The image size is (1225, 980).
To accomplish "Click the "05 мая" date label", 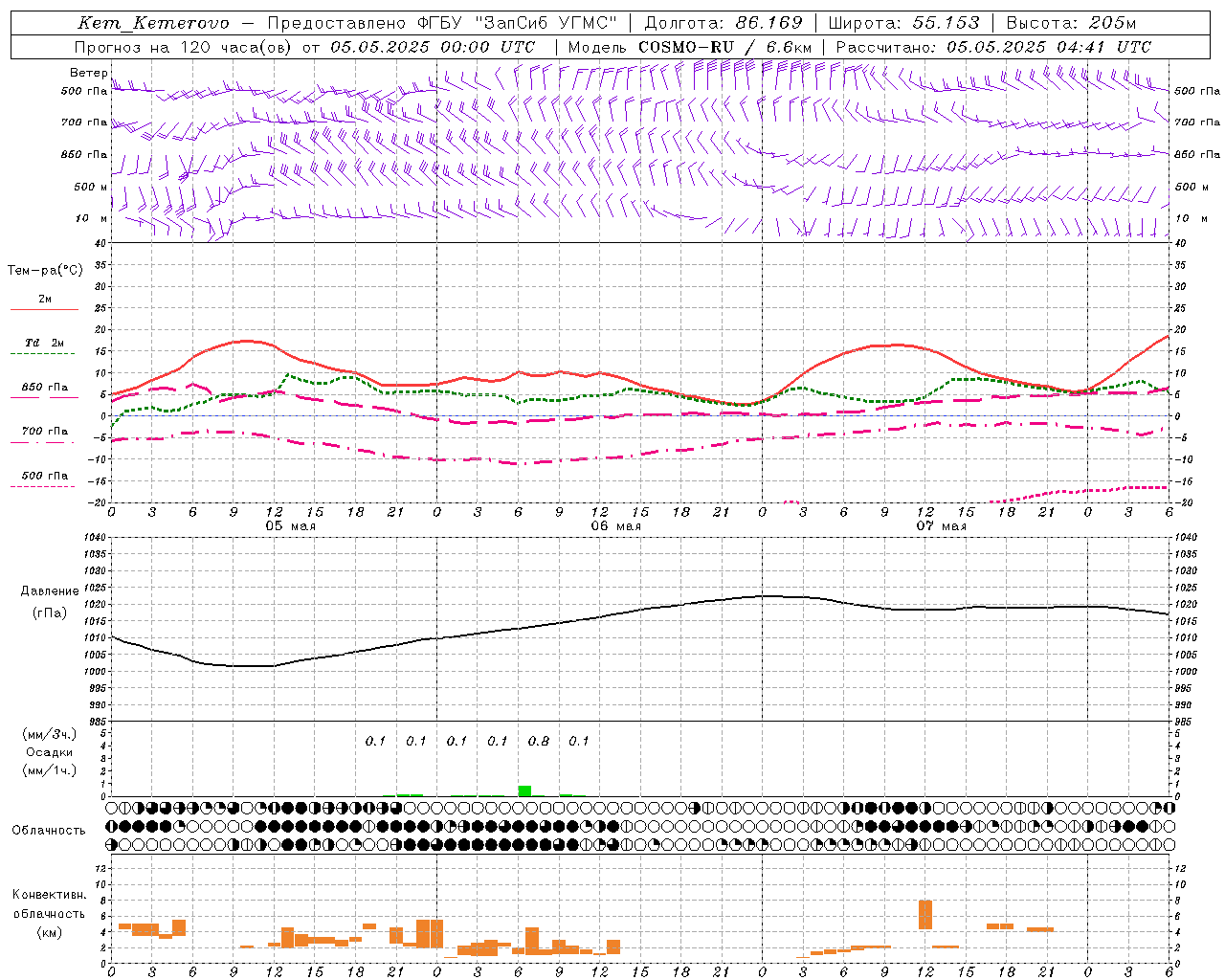I will click(x=290, y=526).
